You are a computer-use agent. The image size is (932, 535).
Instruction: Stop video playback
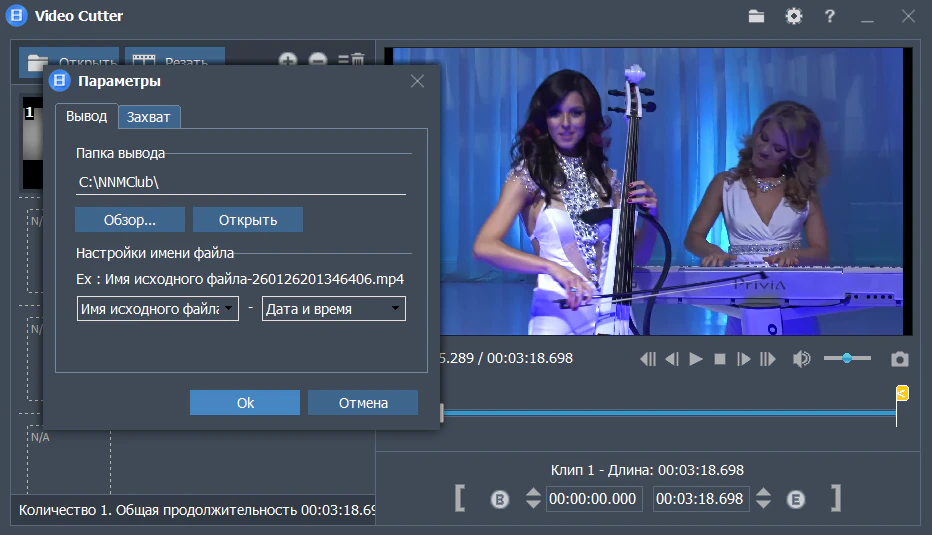pyautogui.click(x=719, y=359)
